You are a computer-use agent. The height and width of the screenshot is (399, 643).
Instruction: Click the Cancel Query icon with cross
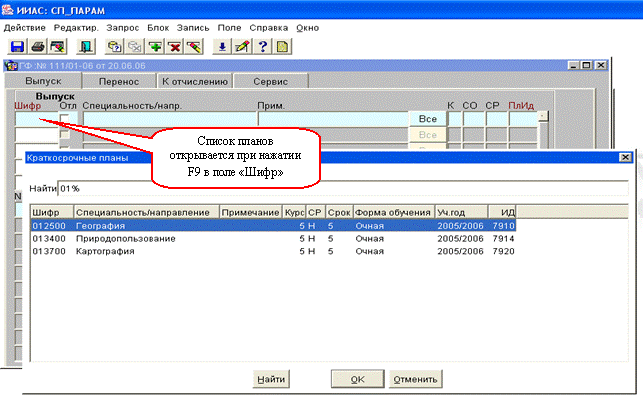click(x=135, y=47)
